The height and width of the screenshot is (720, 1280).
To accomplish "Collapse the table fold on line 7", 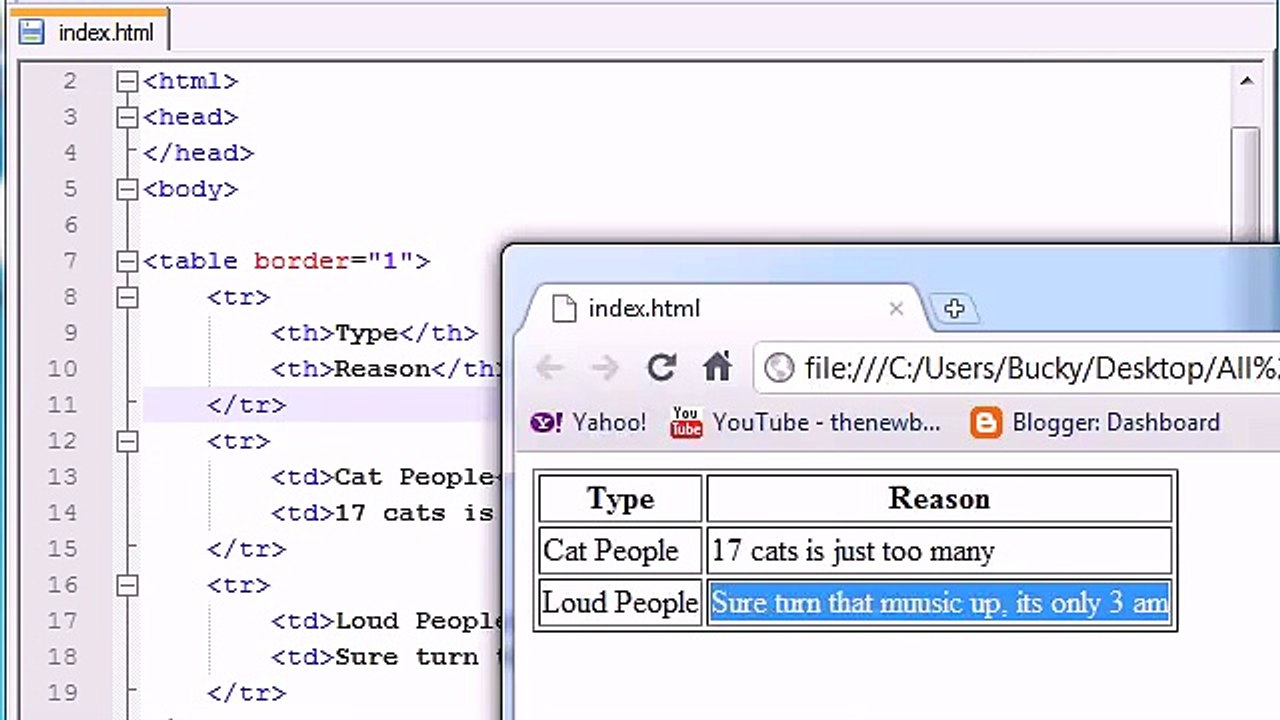I will [127, 261].
